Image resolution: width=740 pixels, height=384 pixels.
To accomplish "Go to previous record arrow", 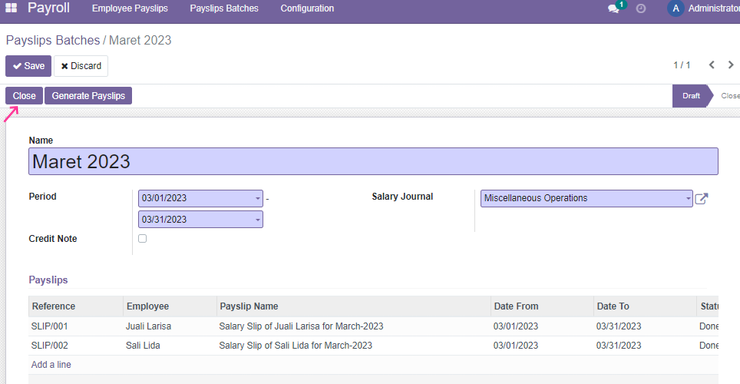I will pos(712,65).
